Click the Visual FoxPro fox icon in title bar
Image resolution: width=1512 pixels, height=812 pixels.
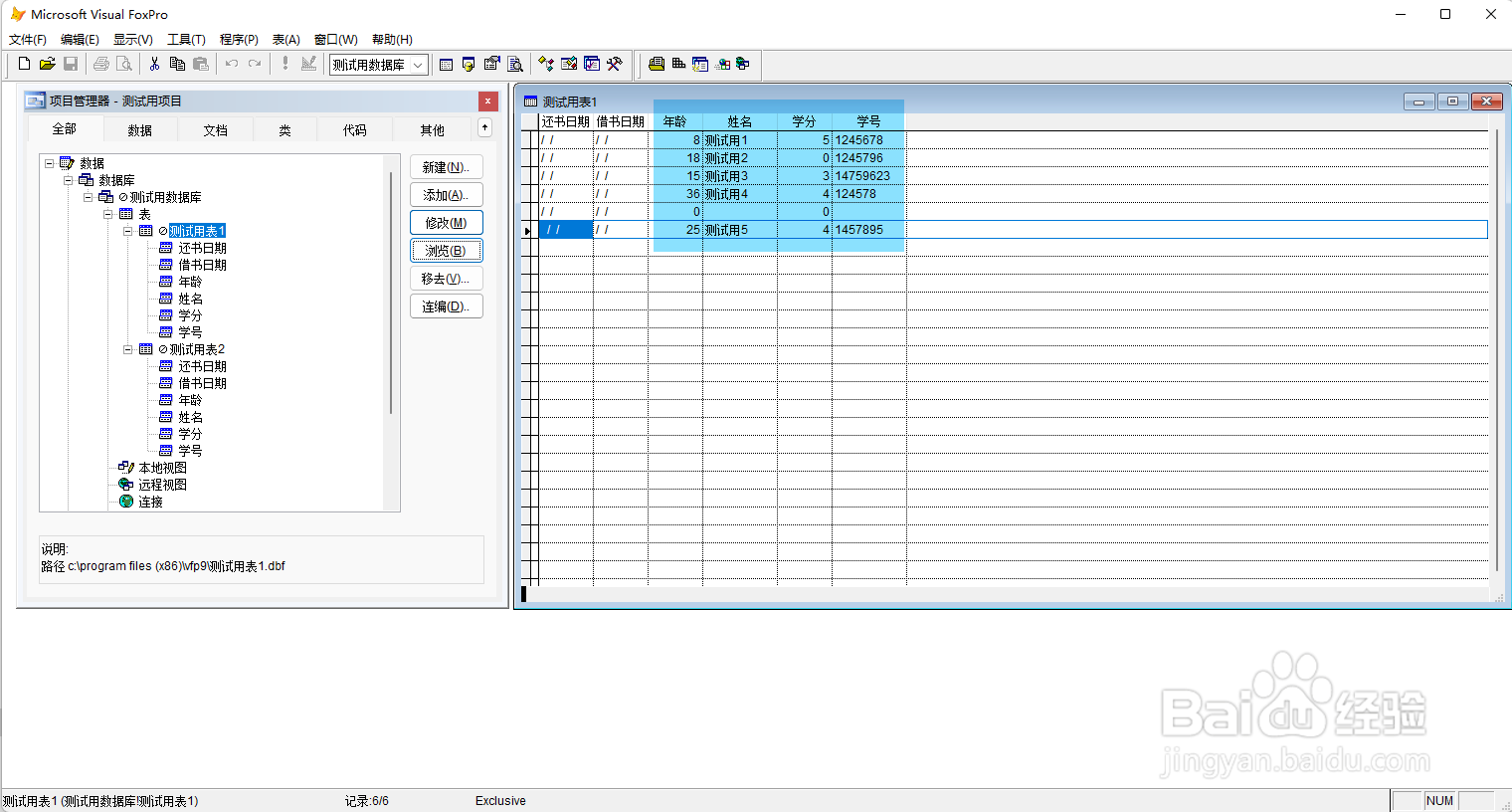click(17, 14)
